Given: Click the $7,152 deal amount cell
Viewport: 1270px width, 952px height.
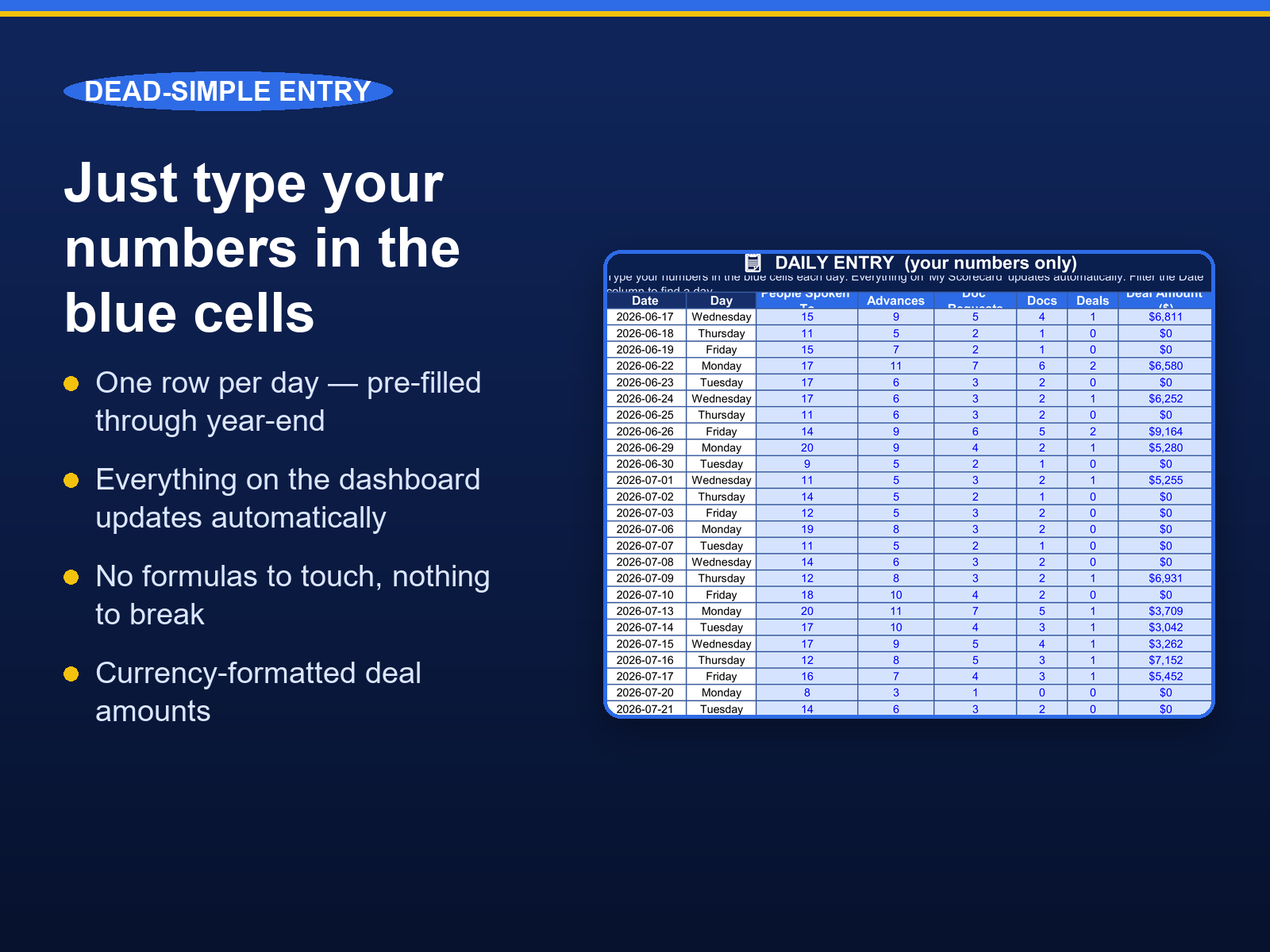Looking at the screenshot, I should point(1165,660).
